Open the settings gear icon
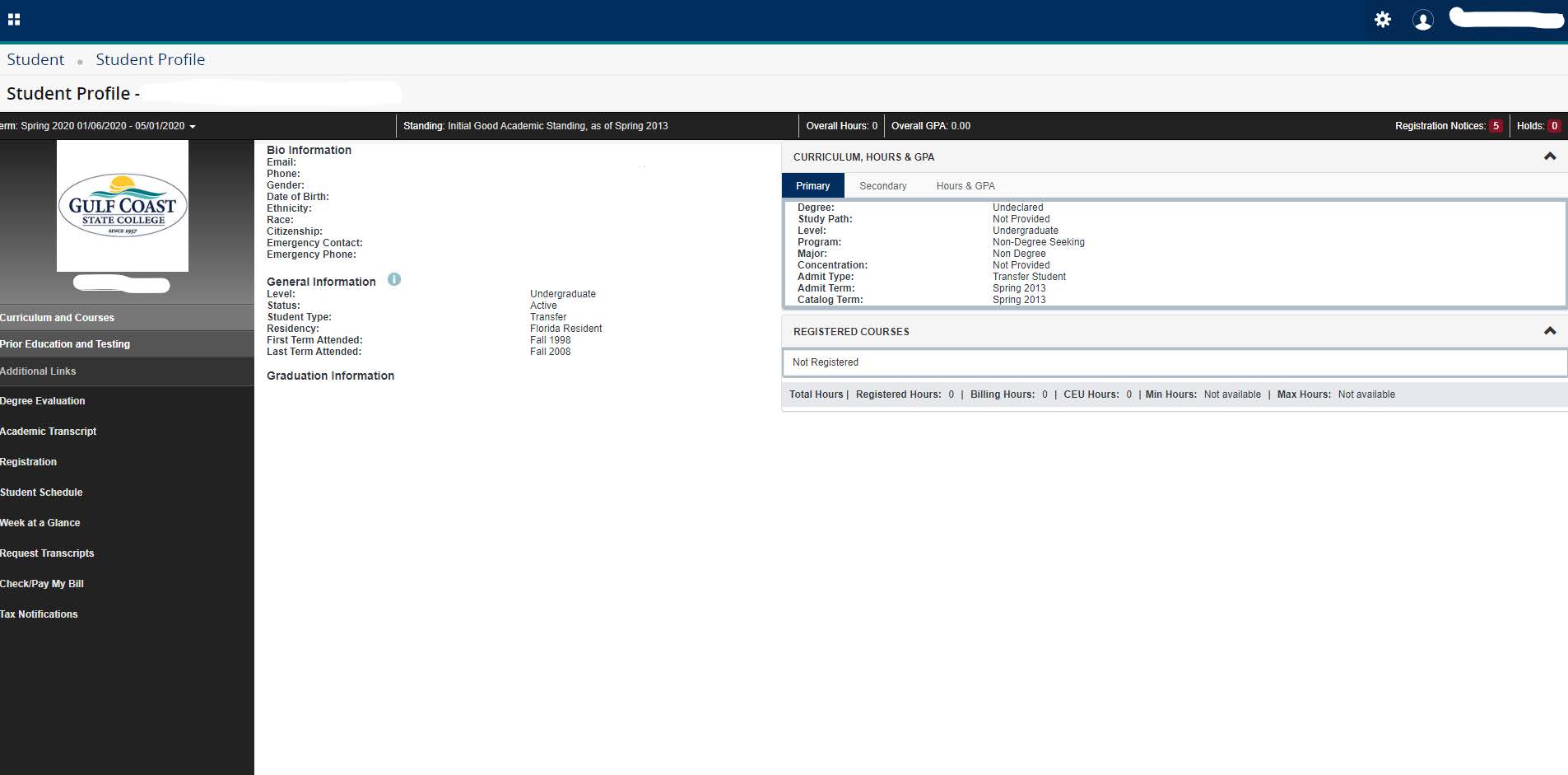Screen dimensions: 1568x775 pos(1384,19)
